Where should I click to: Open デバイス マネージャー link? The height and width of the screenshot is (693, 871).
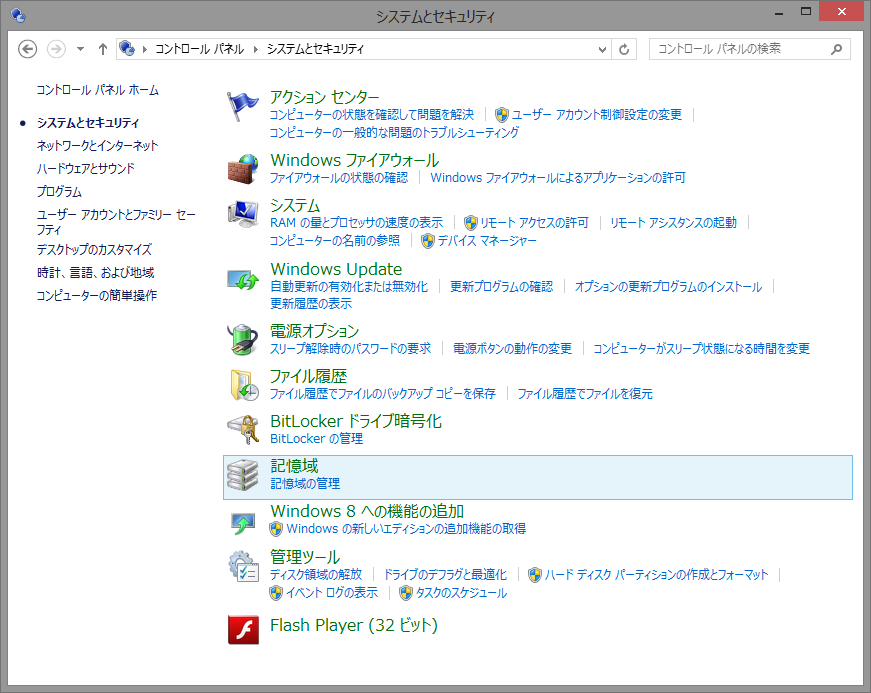tap(487, 240)
